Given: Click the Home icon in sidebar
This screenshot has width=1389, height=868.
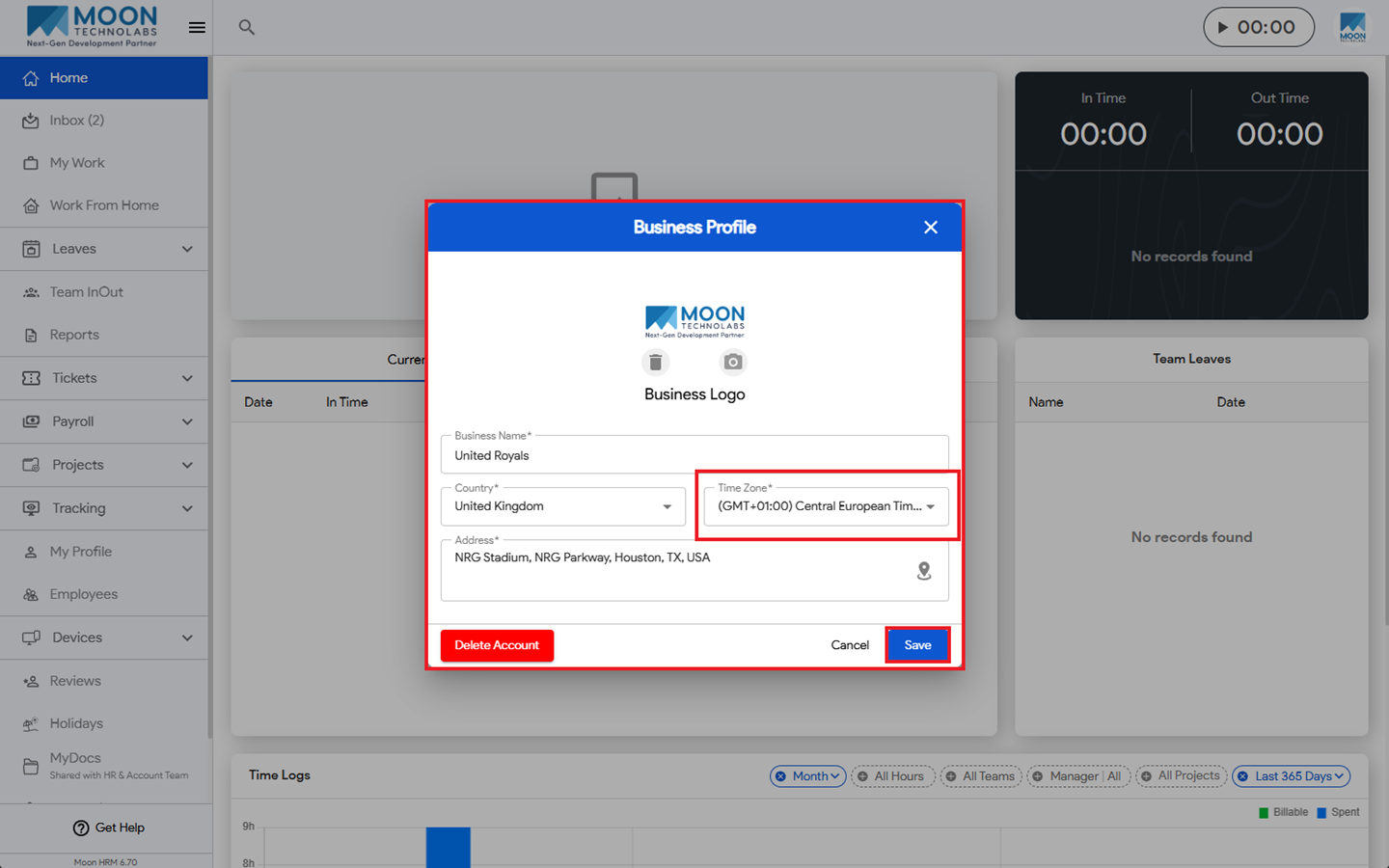Looking at the screenshot, I should (31, 78).
